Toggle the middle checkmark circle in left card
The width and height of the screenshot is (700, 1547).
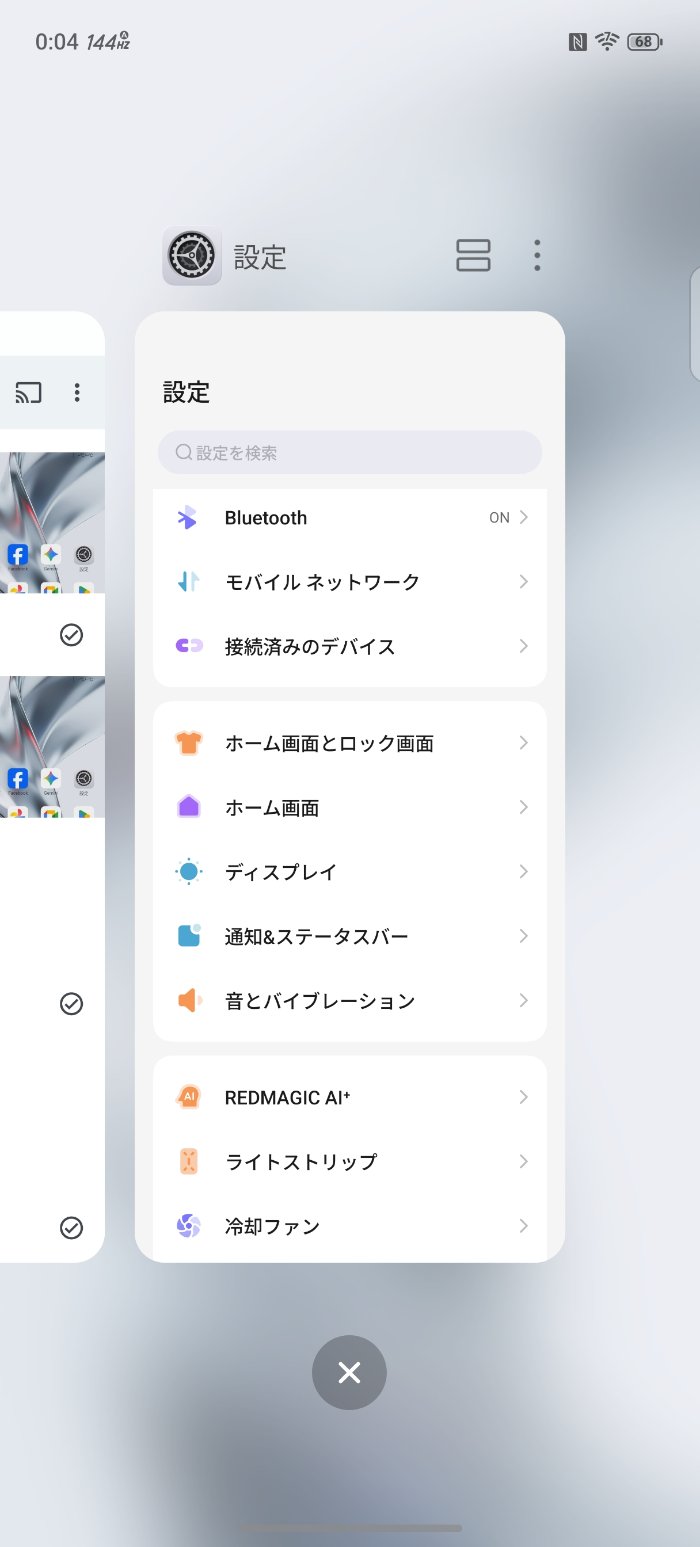tap(71, 1004)
